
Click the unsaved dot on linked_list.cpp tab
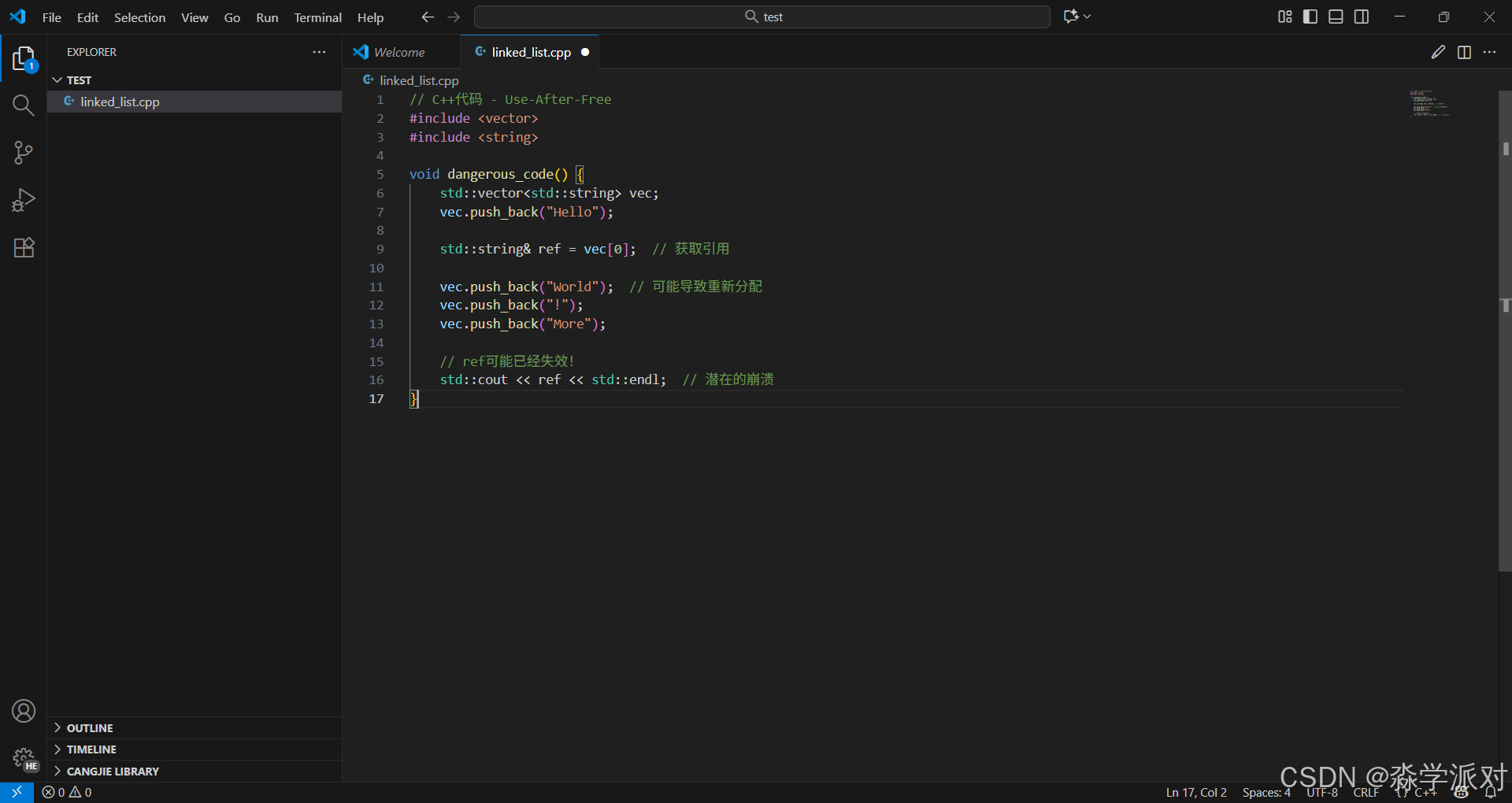point(585,52)
